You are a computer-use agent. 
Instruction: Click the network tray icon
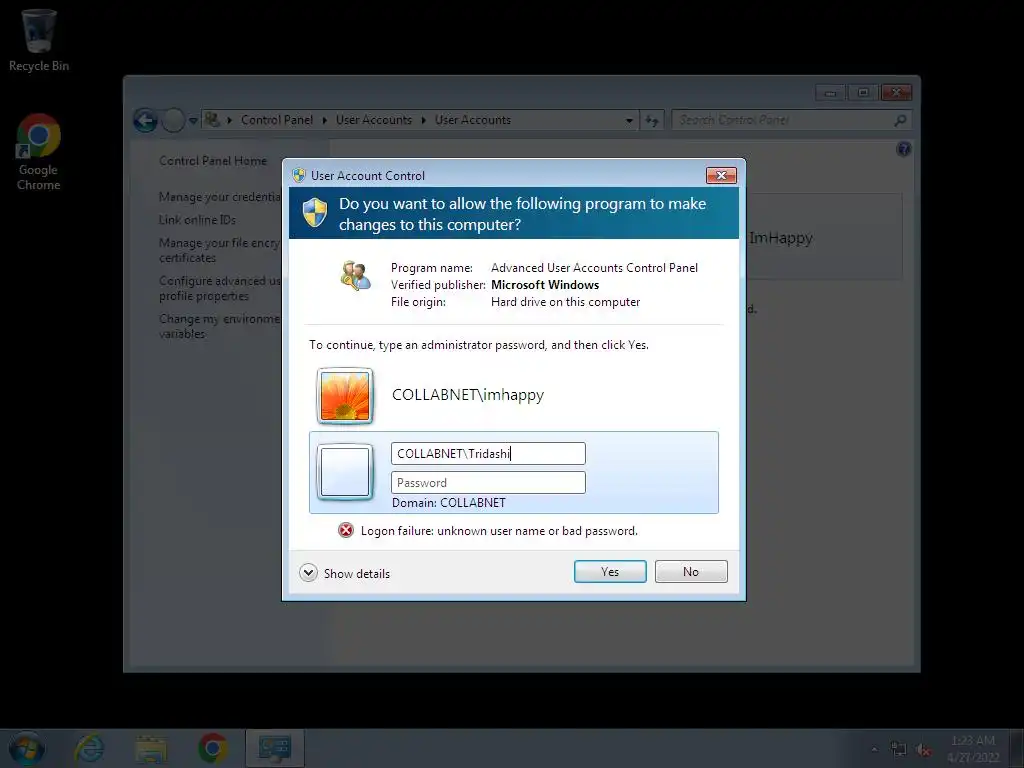click(x=899, y=749)
